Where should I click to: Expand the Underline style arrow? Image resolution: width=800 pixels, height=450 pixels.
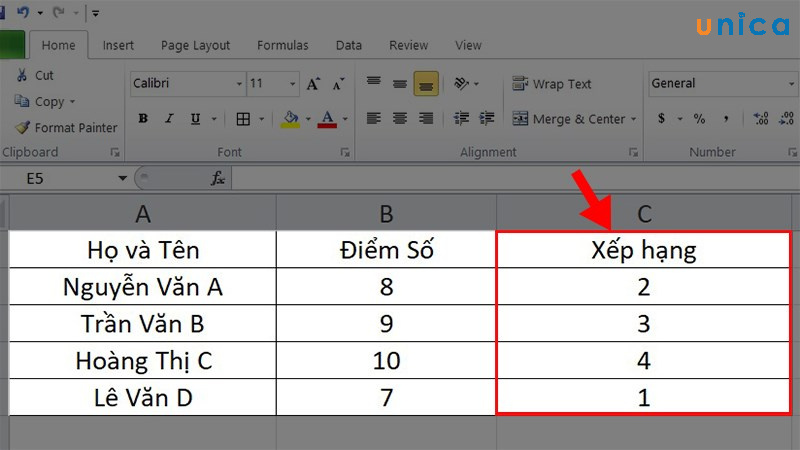point(214,119)
